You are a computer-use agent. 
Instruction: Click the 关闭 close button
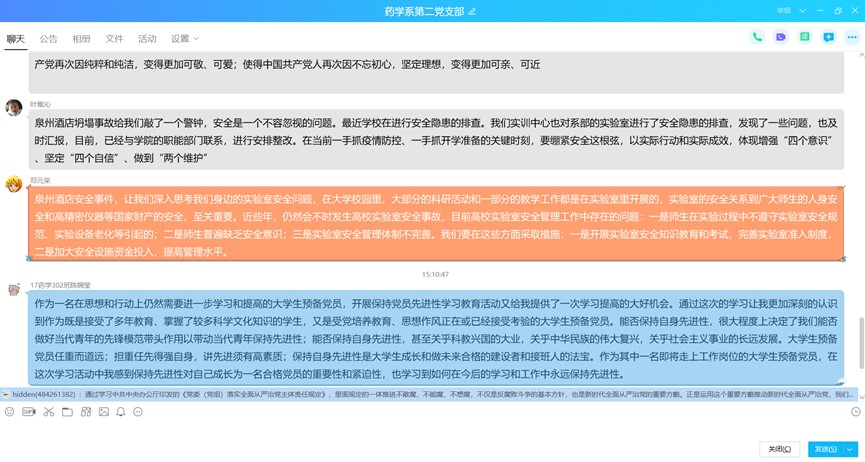[x=779, y=449]
